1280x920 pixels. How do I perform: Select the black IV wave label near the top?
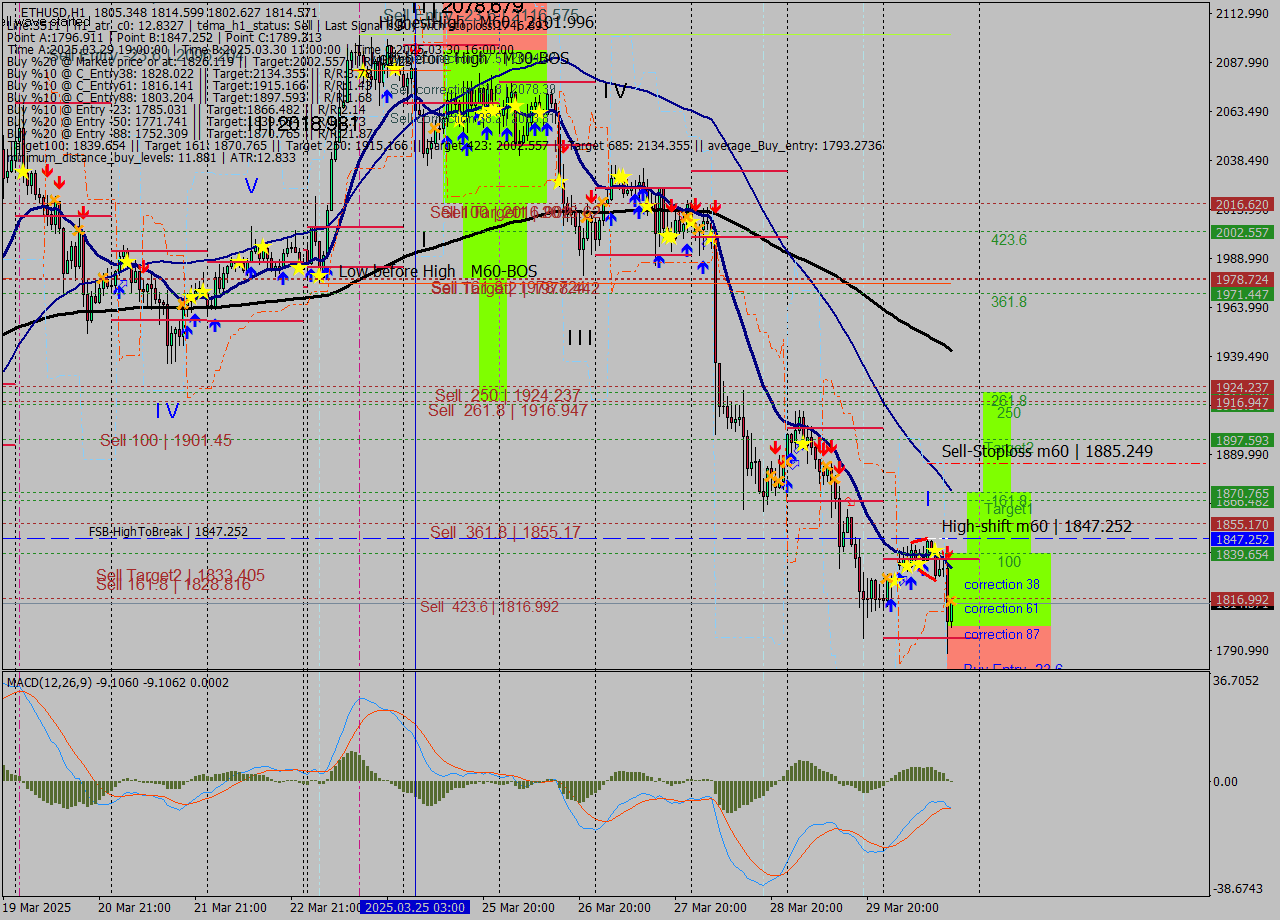(x=615, y=91)
